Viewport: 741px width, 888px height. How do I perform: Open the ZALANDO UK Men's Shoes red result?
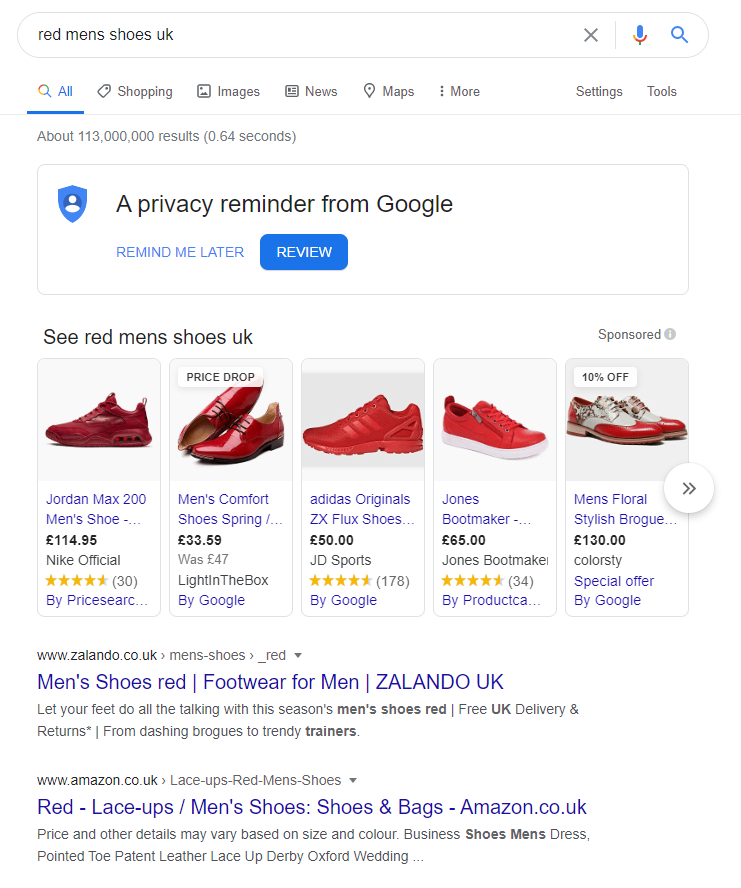coord(270,682)
